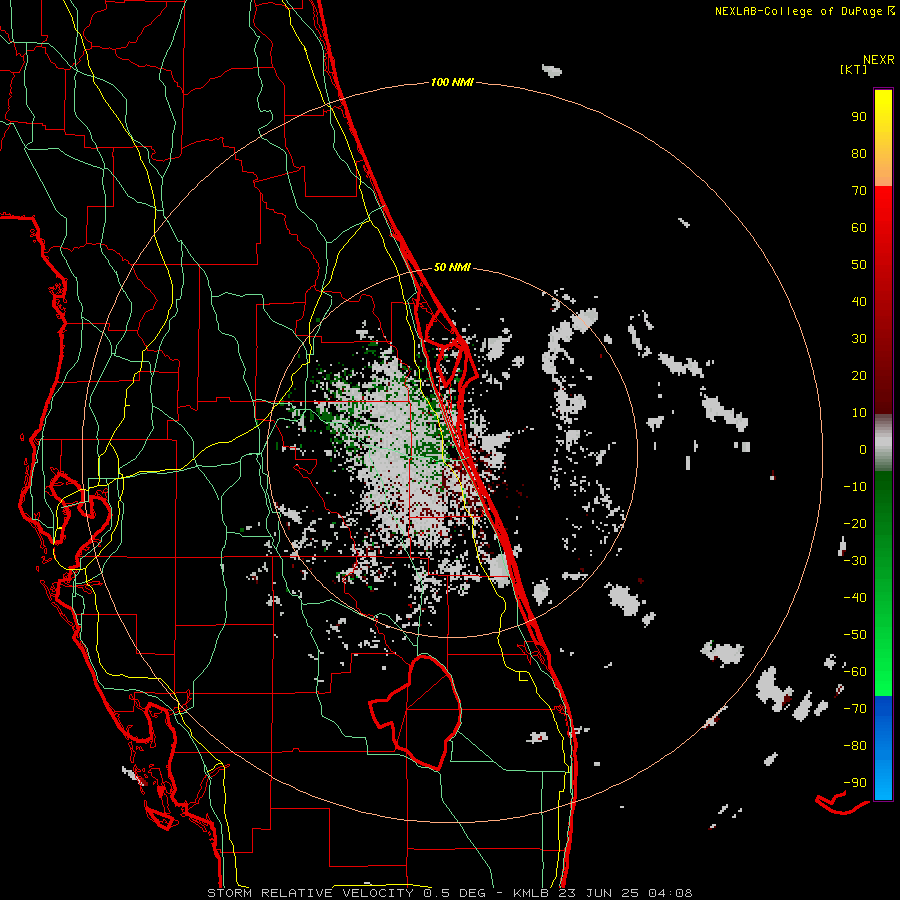
Task: Click the 80 value on the velocity scale
Action: [859, 154]
